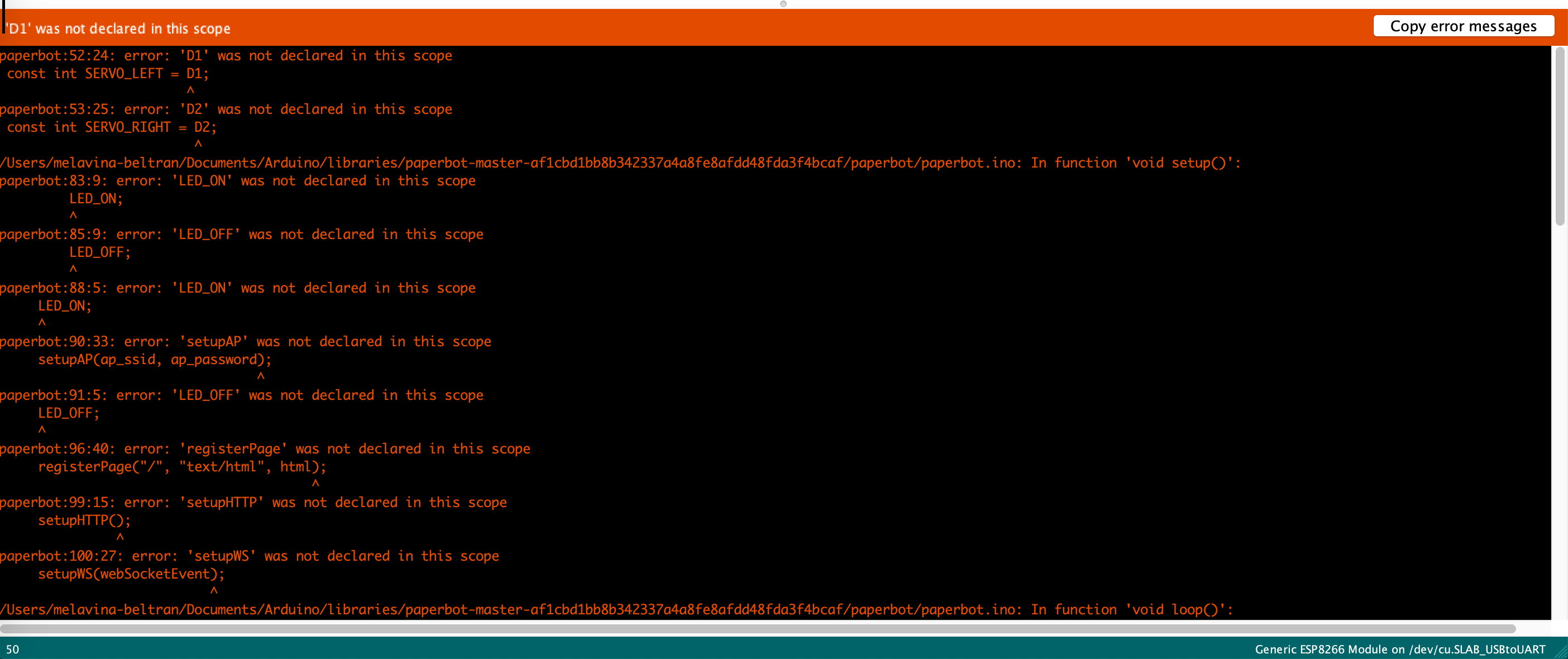Image resolution: width=1568 pixels, height=659 pixels.
Task: Click the orange status message about 'D1'
Action: click(x=118, y=28)
